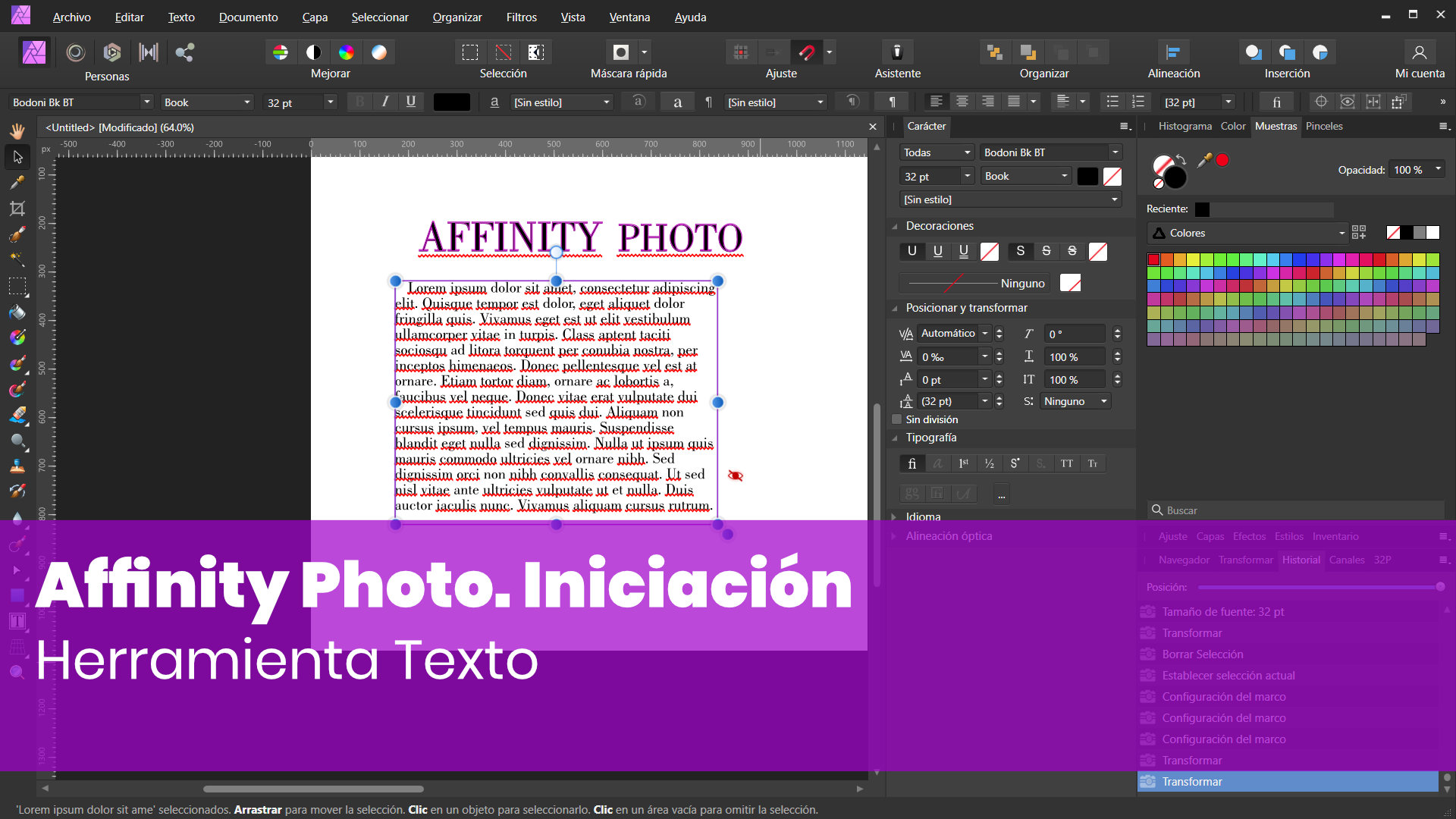1456x819 pixels.
Task: Select the Rectangular Marquee tool
Action: pos(17,286)
